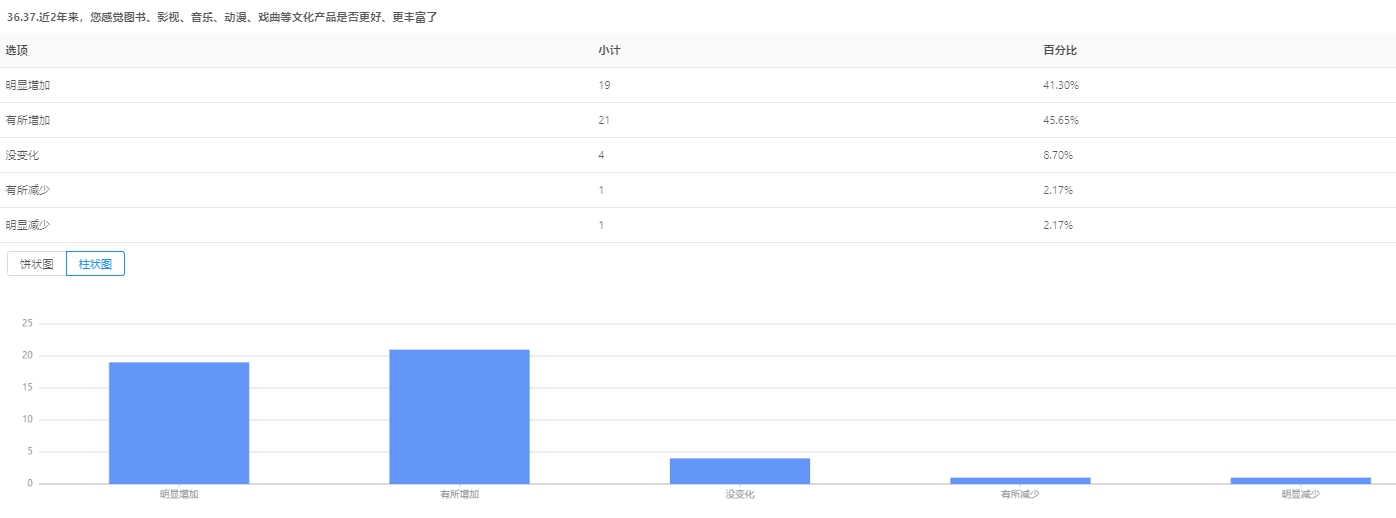The width and height of the screenshot is (1396, 518).
Task: Click the 选项 column header
Action: tap(17, 50)
